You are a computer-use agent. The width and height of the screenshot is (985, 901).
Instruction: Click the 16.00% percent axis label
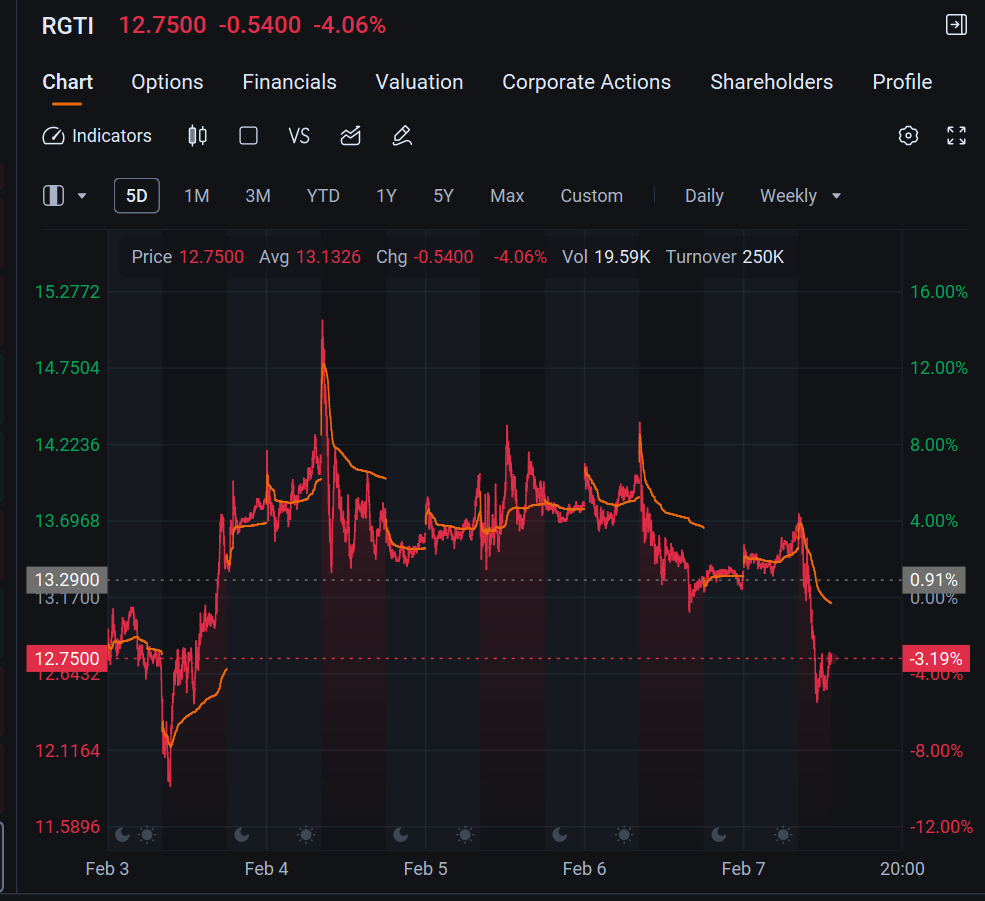[939, 292]
